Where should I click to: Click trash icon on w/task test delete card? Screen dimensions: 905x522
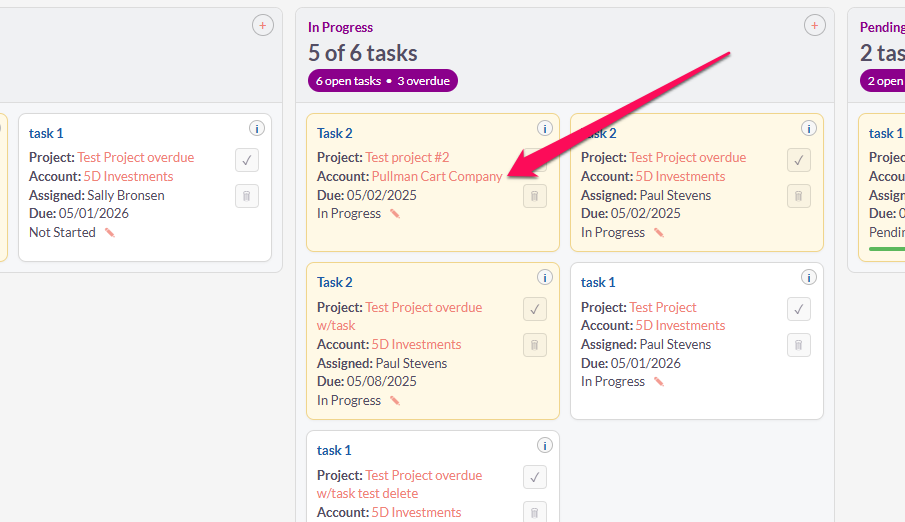pos(535,512)
